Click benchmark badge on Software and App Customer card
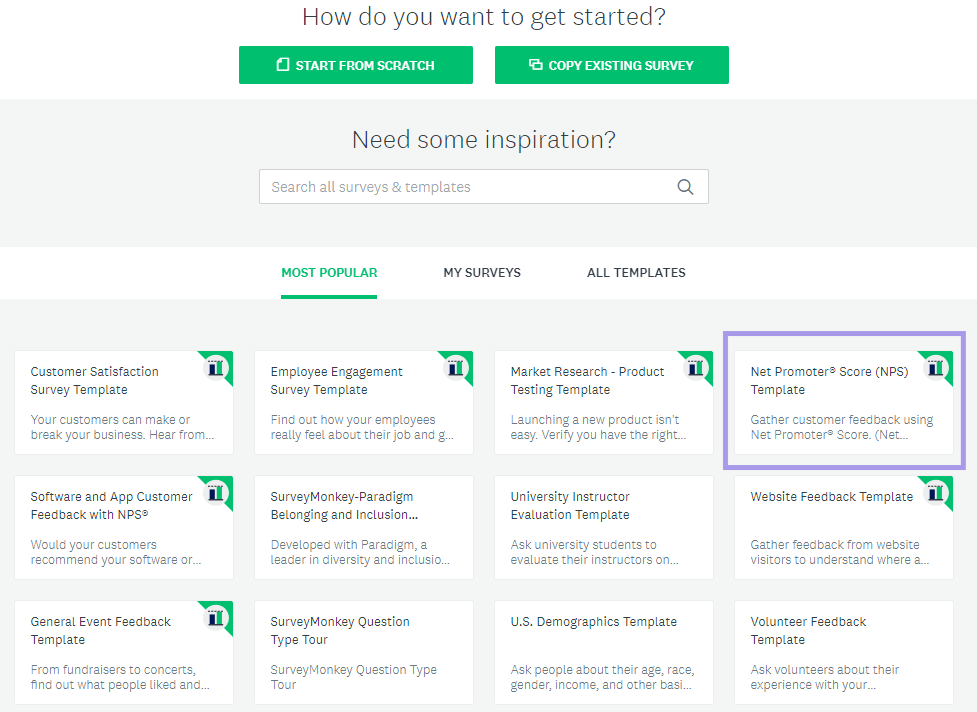Image resolution: width=977 pixels, height=712 pixels. click(x=216, y=493)
